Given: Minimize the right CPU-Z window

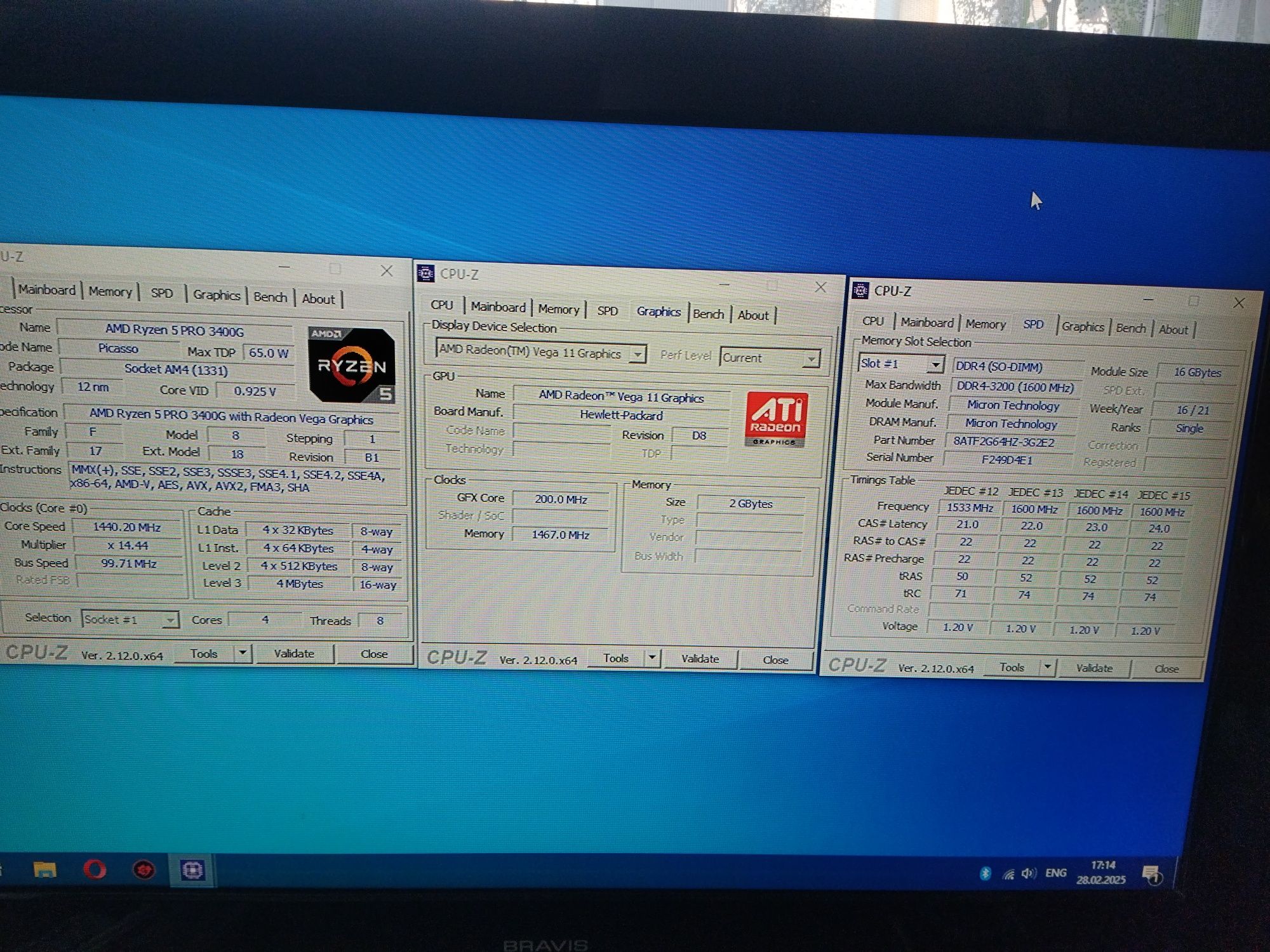Looking at the screenshot, I should point(1148,300).
